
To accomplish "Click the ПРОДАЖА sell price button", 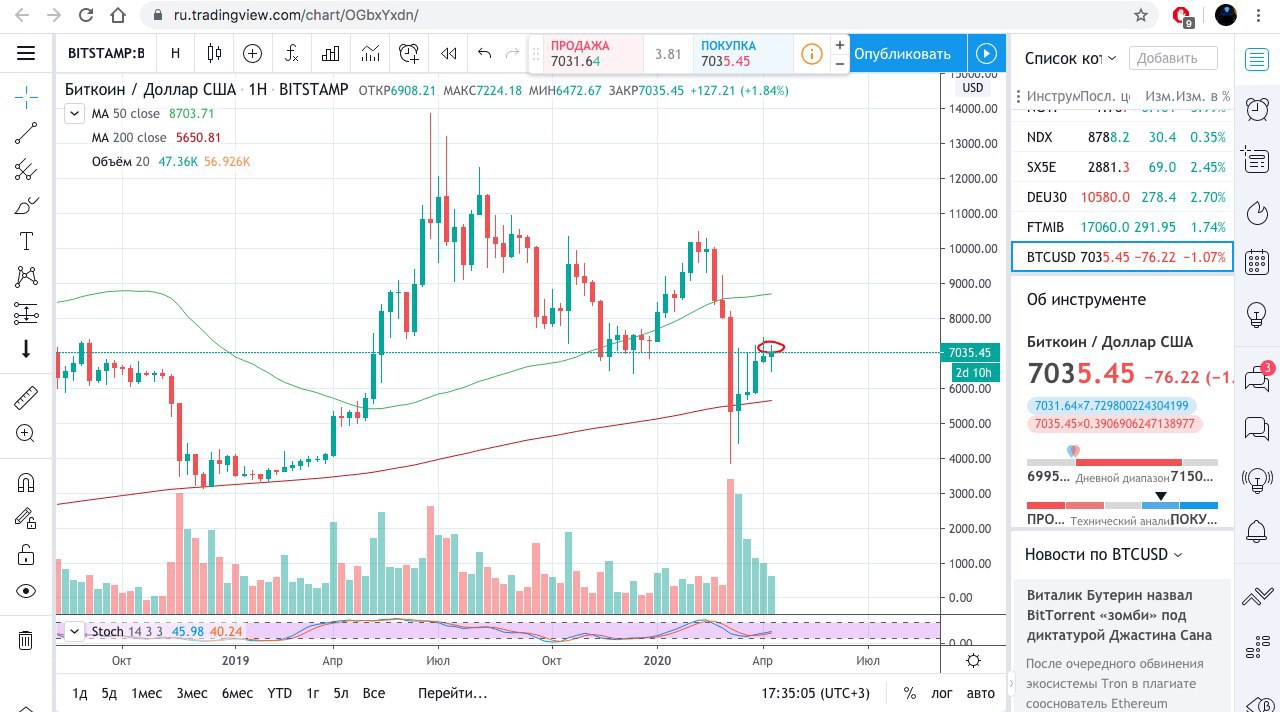I will pos(592,54).
